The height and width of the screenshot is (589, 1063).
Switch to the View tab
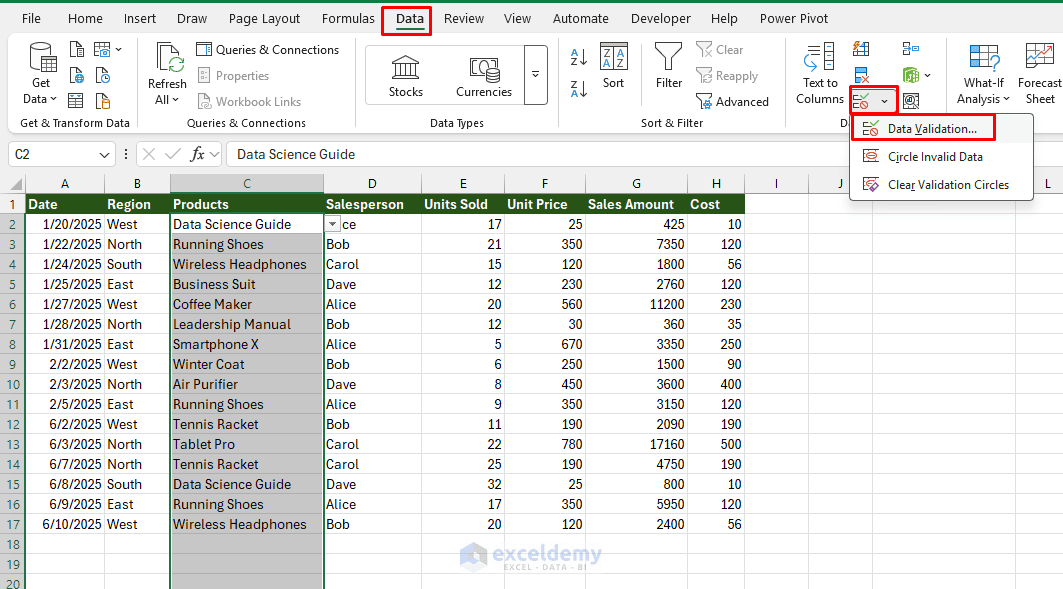coord(517,19)
